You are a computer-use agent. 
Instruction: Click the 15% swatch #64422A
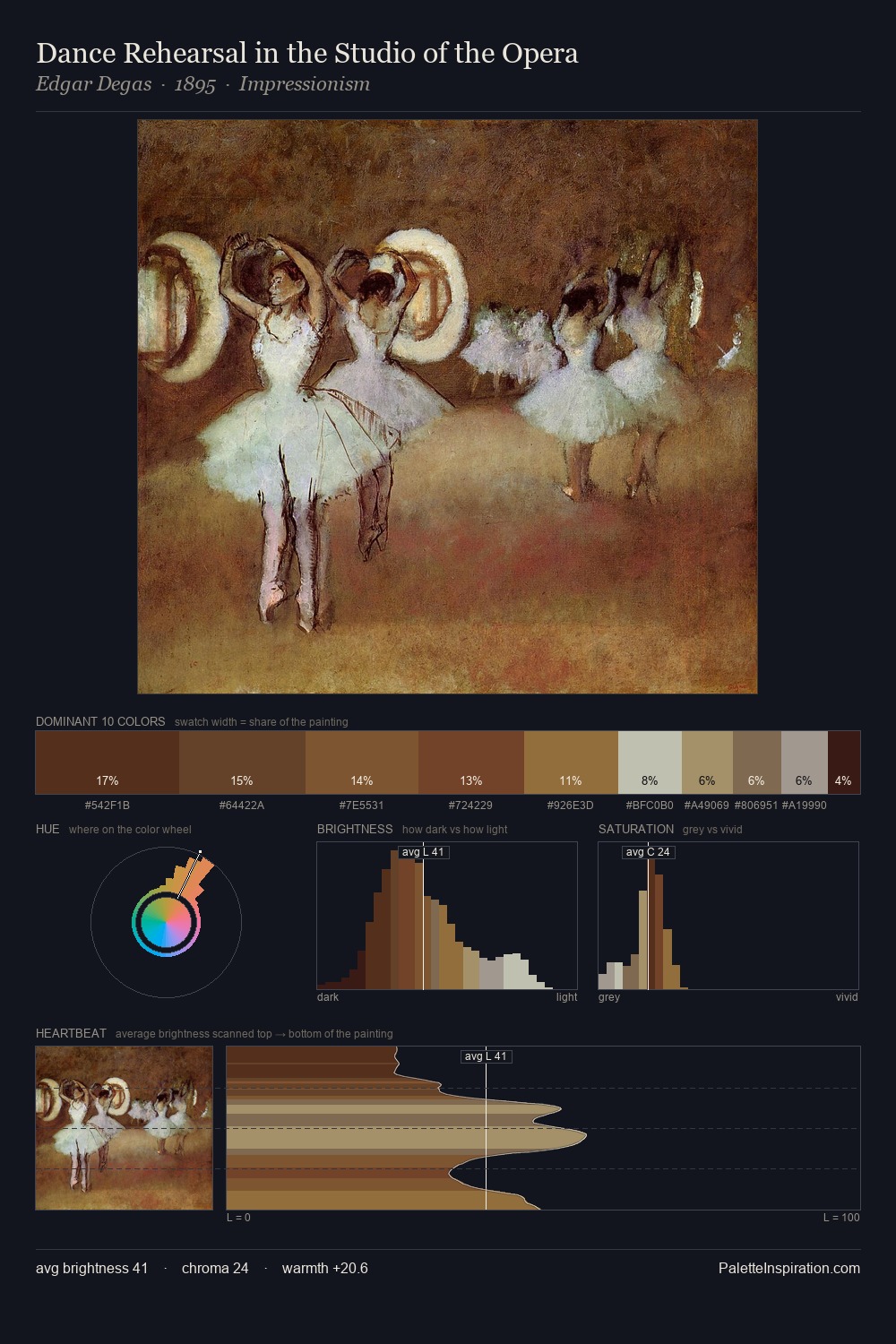(x=242, y=762)
